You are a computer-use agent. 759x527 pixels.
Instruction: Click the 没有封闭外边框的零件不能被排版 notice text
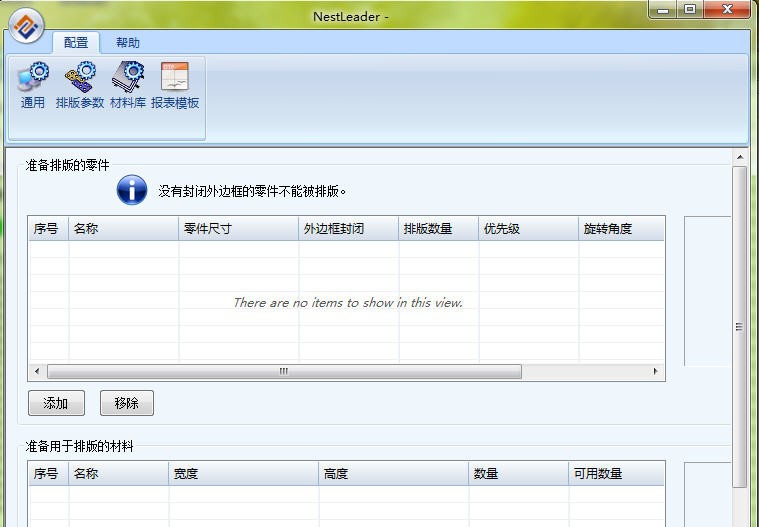[x=252, y=191]
